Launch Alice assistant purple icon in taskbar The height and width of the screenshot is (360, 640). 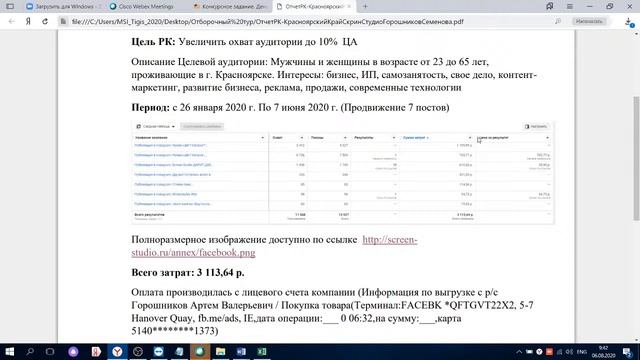pyautogui.click(x=73, y=352)
